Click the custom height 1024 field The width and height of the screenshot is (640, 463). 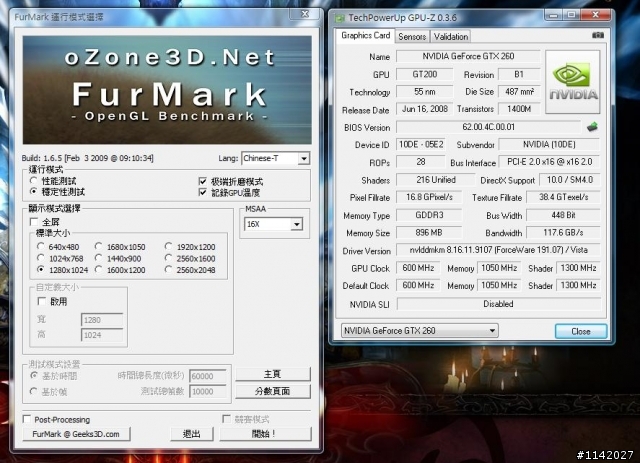point(102,335)
